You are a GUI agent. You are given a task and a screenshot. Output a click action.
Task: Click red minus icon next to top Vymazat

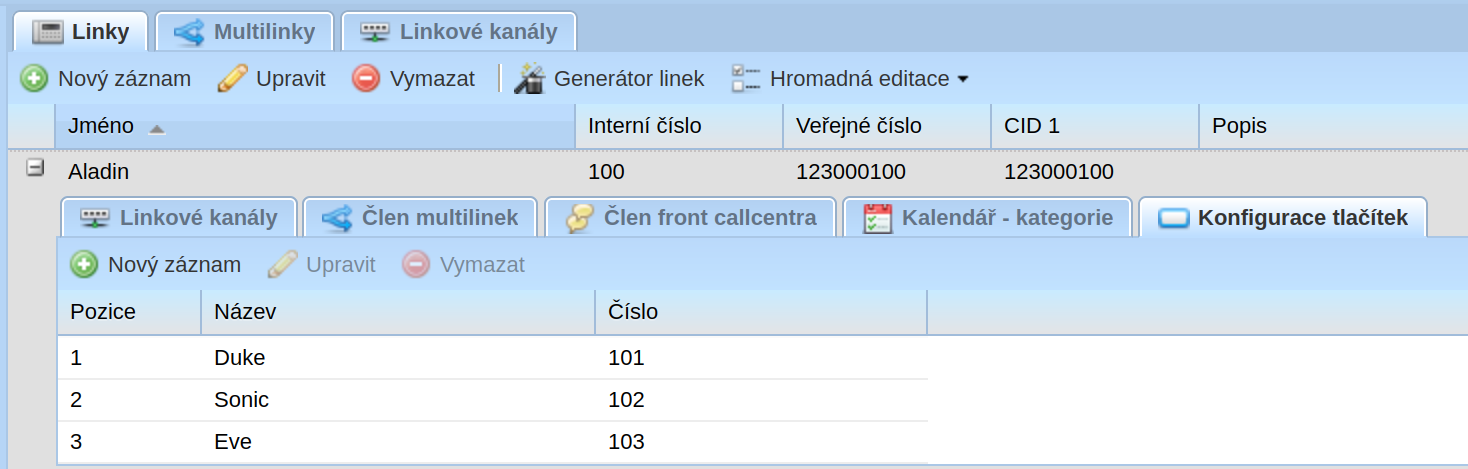tap(366, 78)
